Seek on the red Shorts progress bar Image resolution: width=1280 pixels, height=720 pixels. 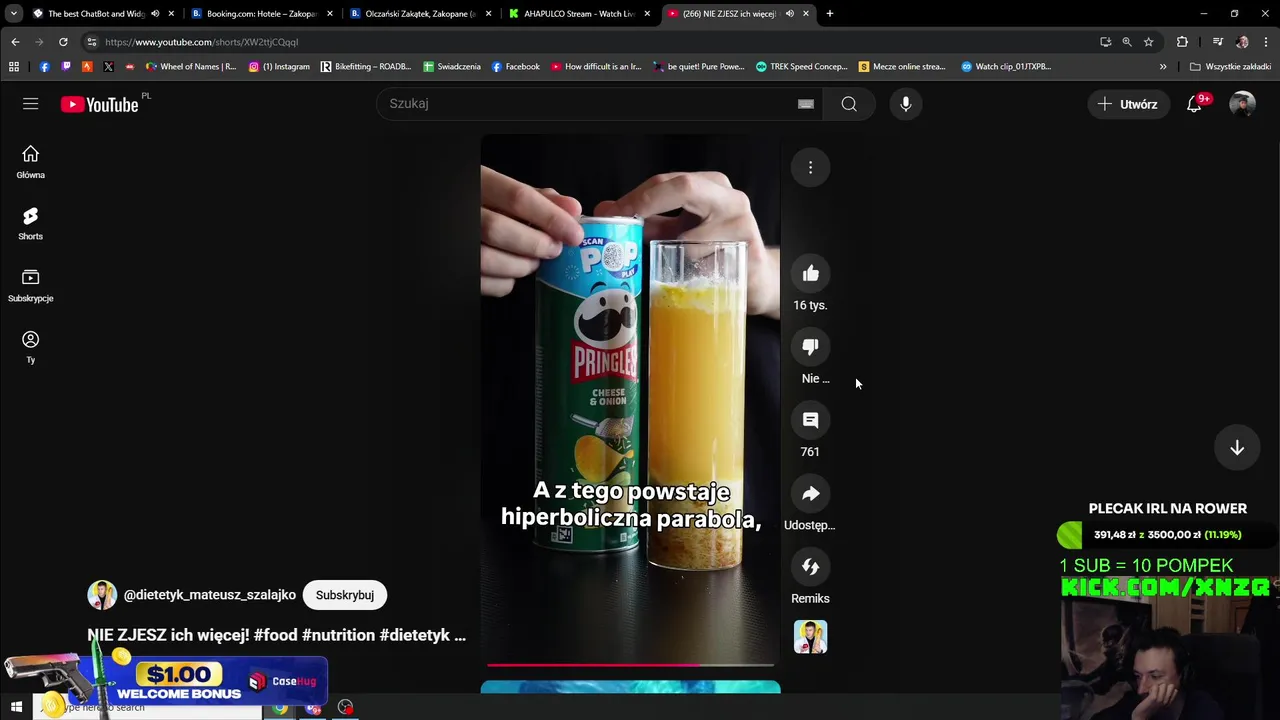click(x=630, y=664)
